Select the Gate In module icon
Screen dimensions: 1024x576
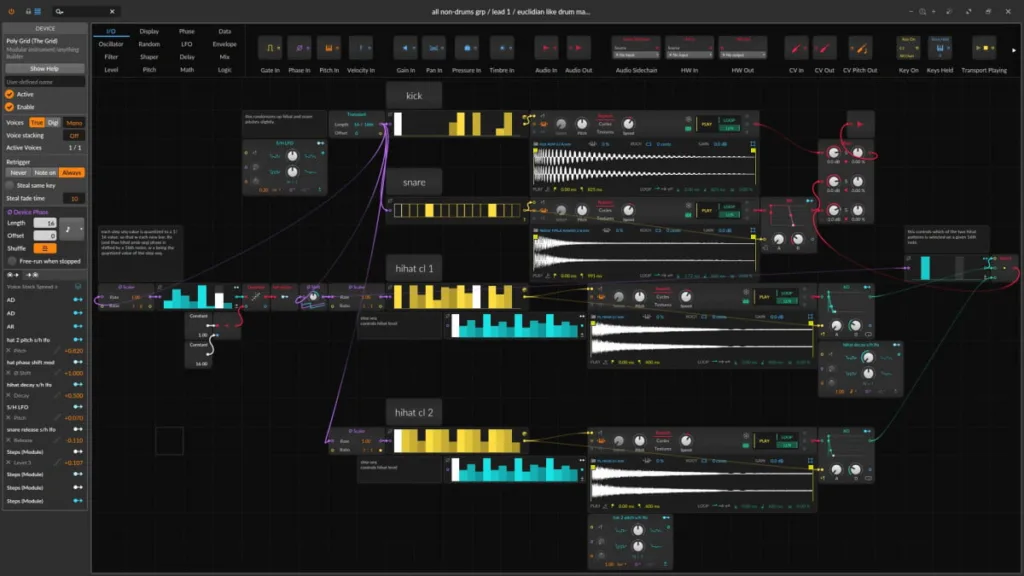(x=270, y=48)
